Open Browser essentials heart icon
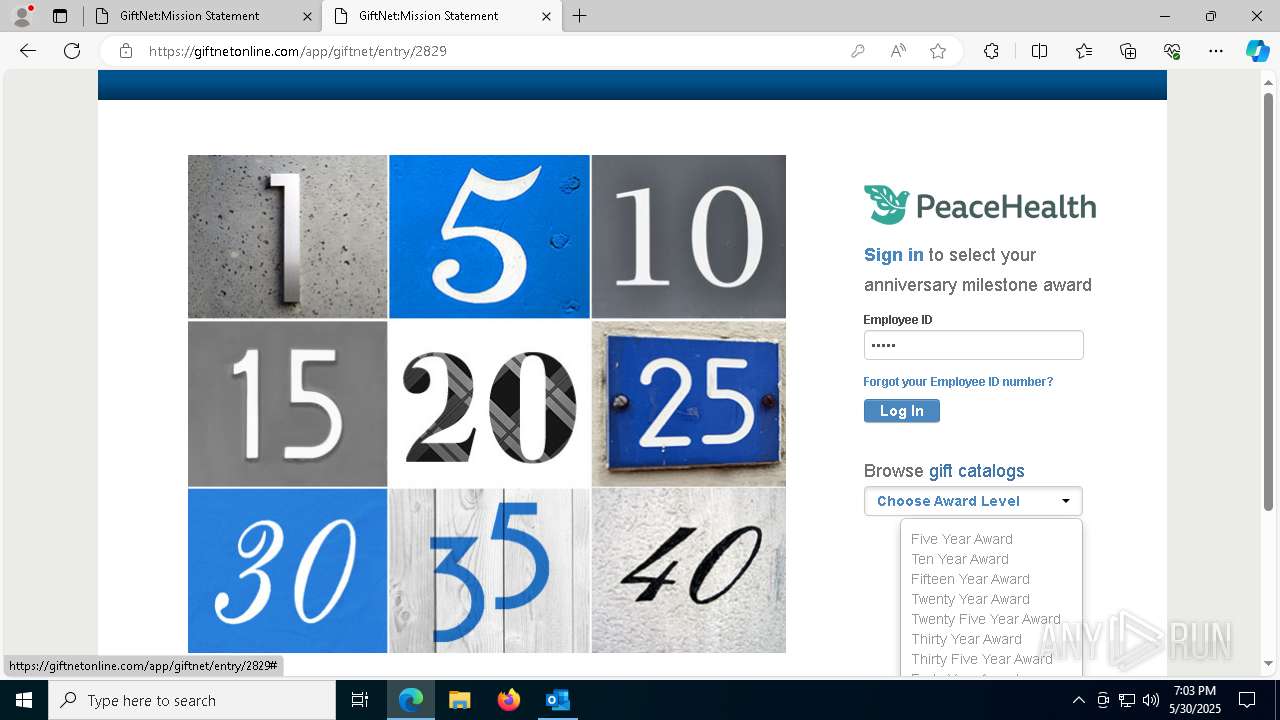Image resolution: width=1280 pixels, height=720 pixels. [1172, 51]
